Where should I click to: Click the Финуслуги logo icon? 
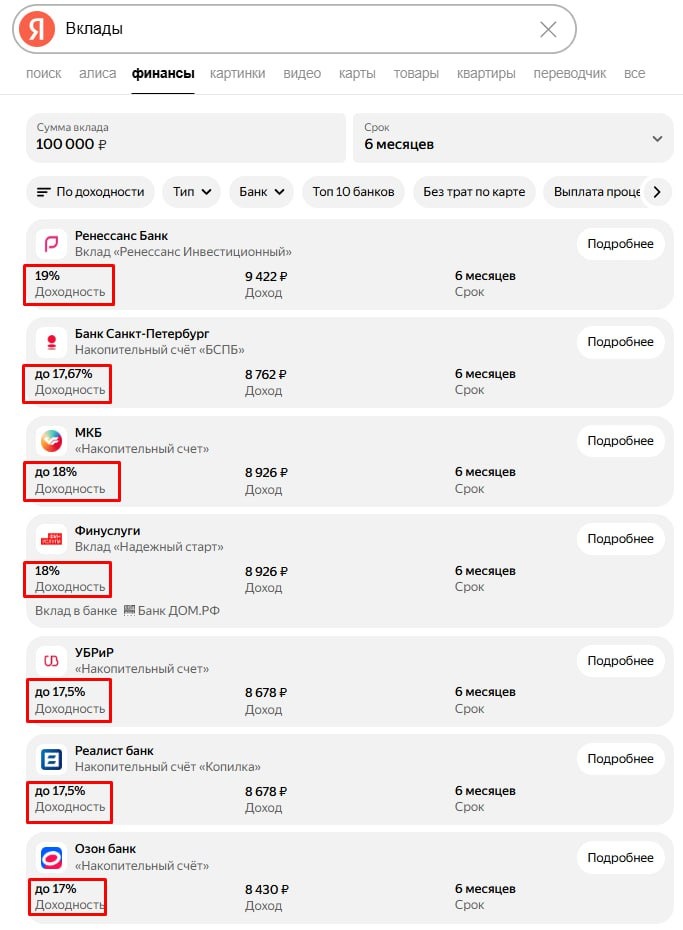pyautogui.click(x=51, y=539)
